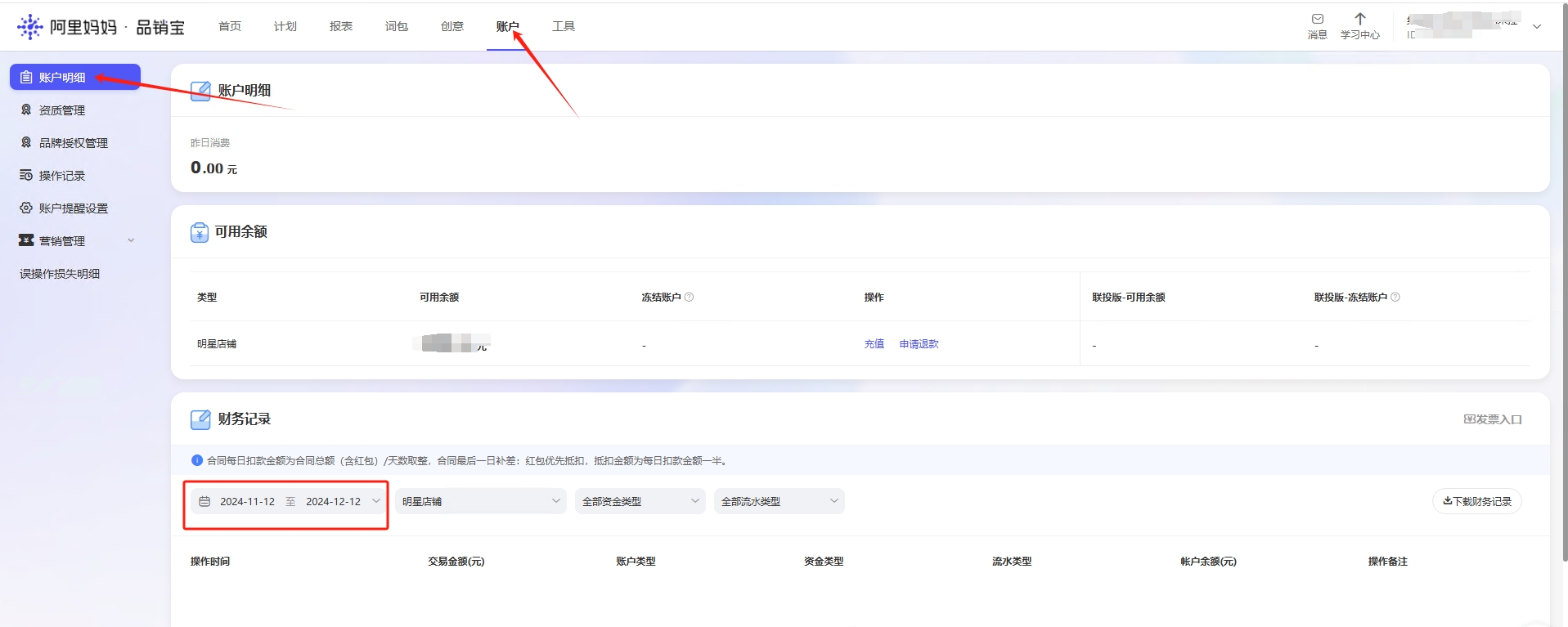Screen dimensions: 1568x627
Task: Click the help icon beside 冻结账户
Action: 689,297
